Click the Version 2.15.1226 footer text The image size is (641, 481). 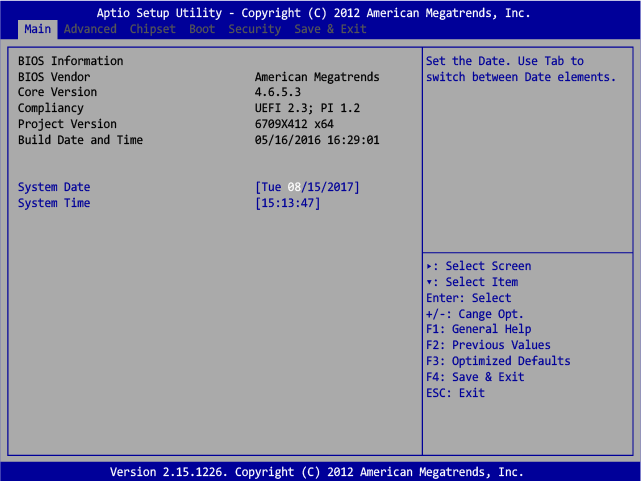[317, 472]
